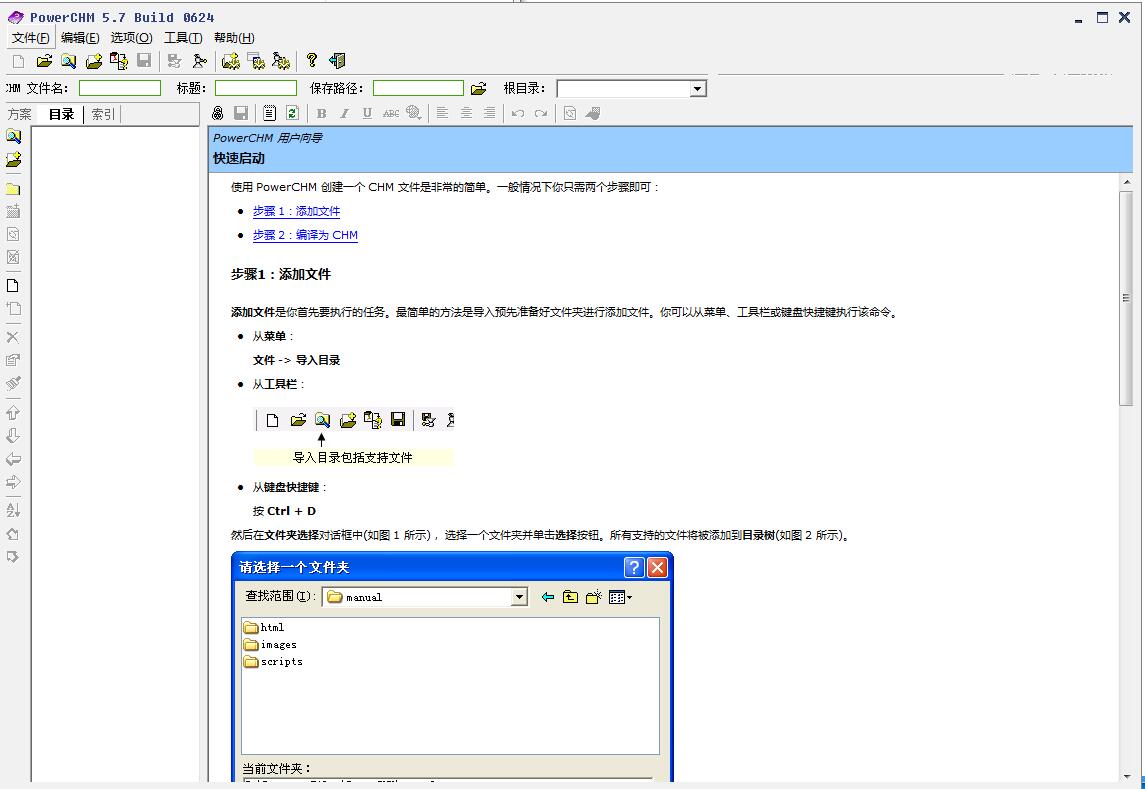Click the 保存路径 input field
This screenshot has width=1145, height=789.
pos(418,88)
